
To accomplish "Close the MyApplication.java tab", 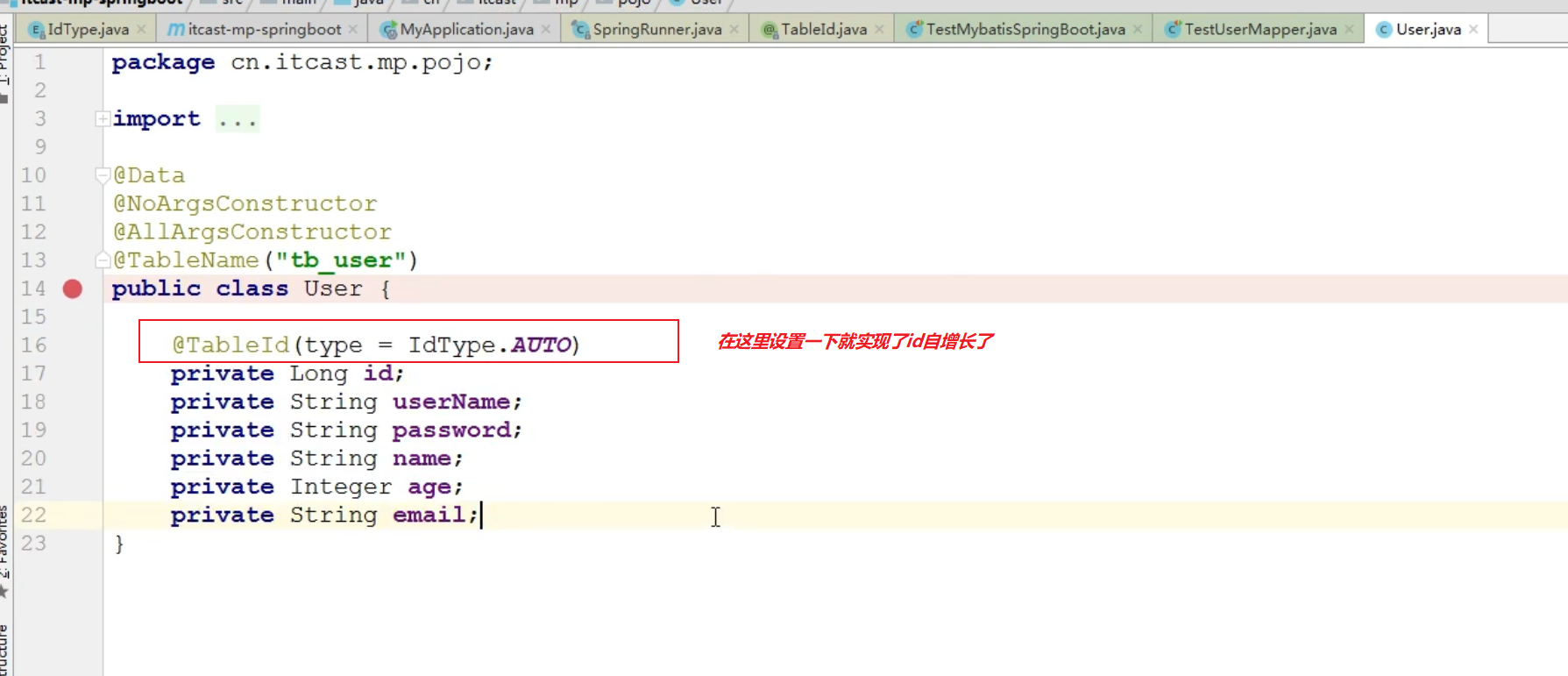I will pos(545,30).
